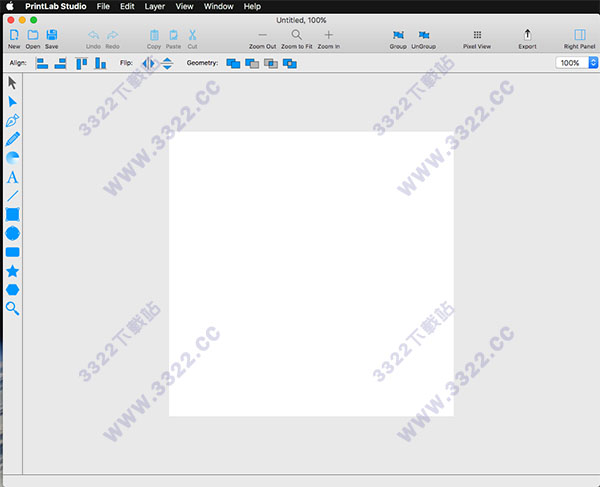600x487 pixels.
Task: Open the PrintLab Studio menu
Action: tap(55, 6)
